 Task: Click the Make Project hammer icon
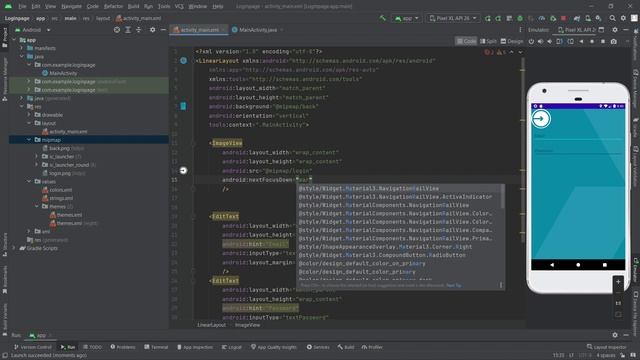tap(382, 18)
